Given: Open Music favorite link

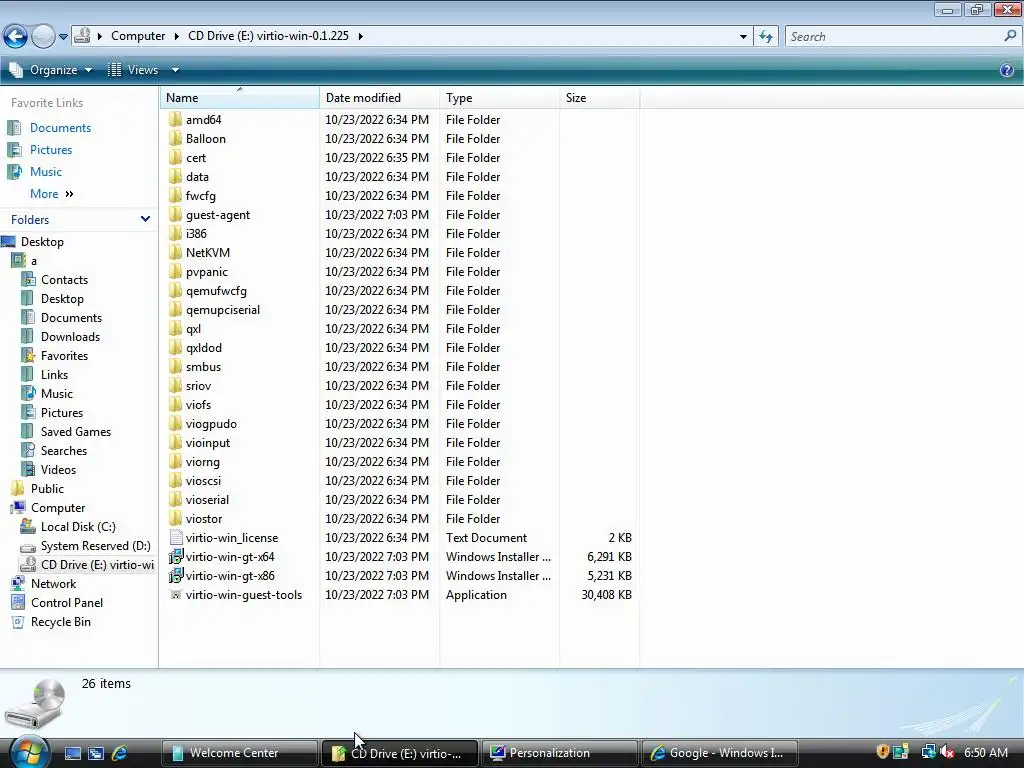Looking at the screenshot, I should pos(46,172).
